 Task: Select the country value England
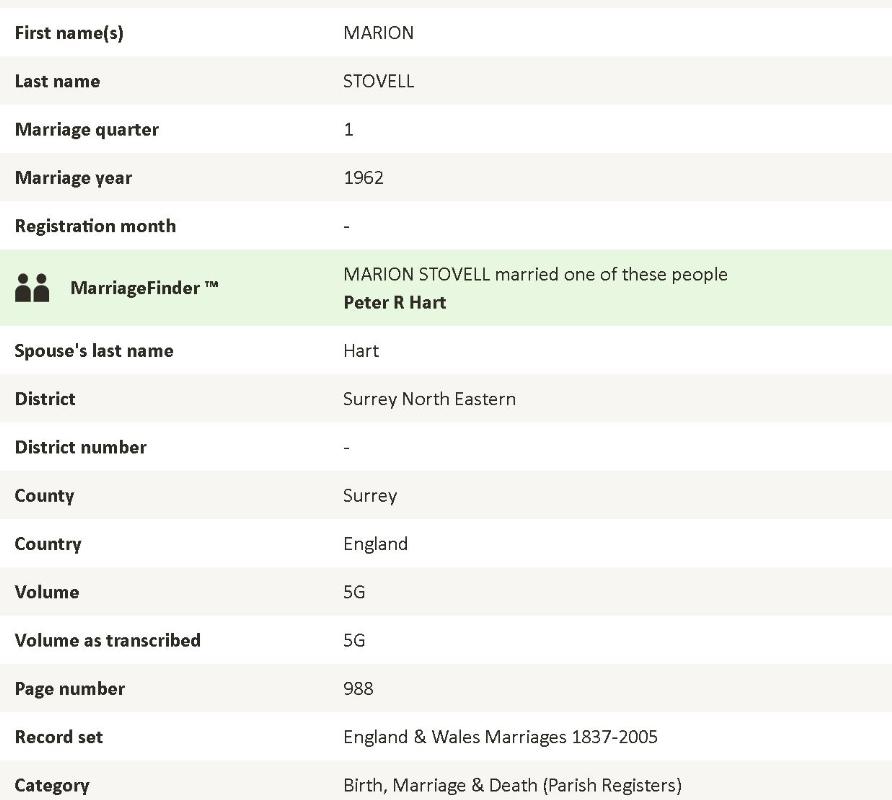(375, 544)
